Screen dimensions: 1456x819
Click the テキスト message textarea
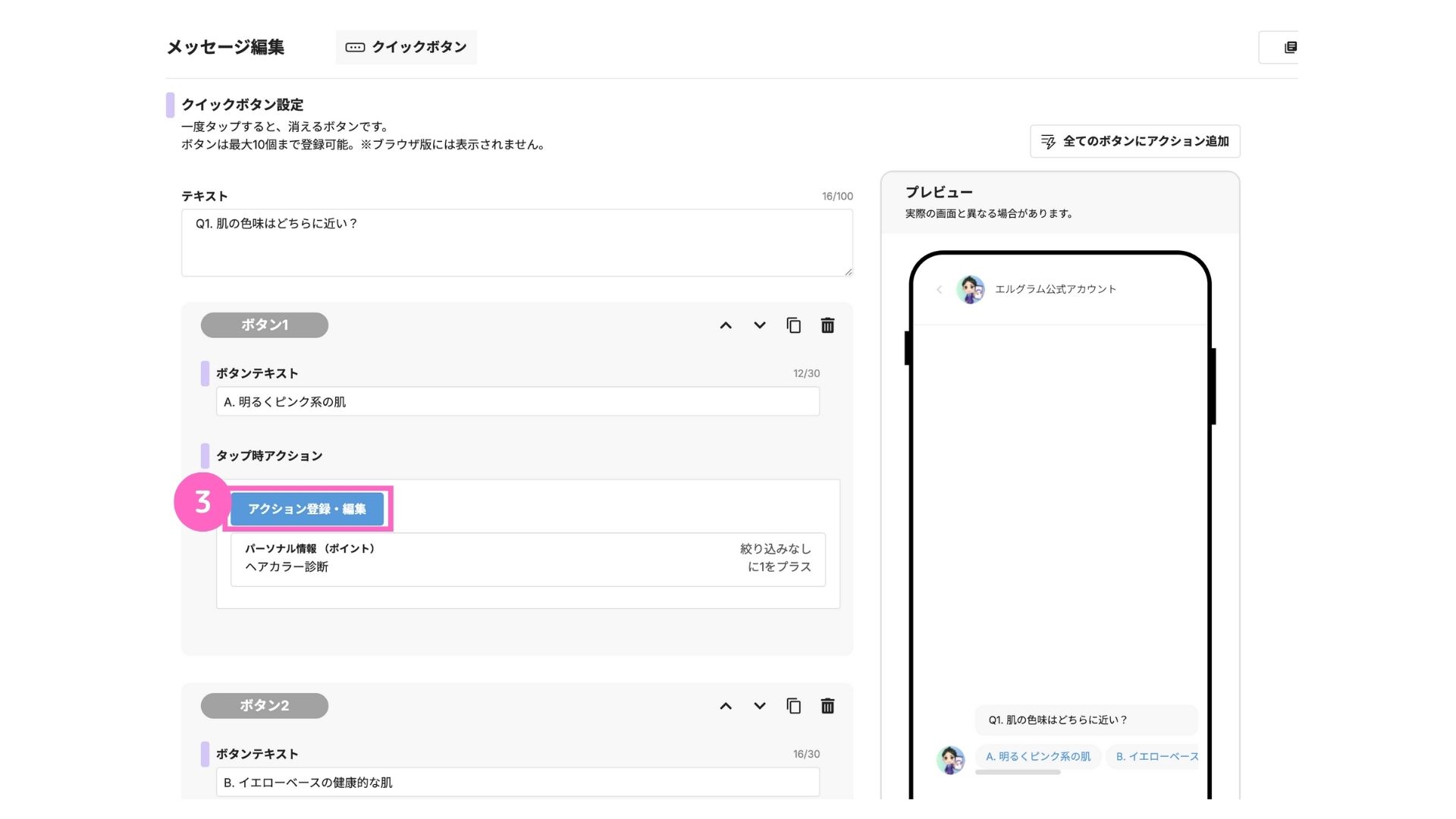coord(517,243)
